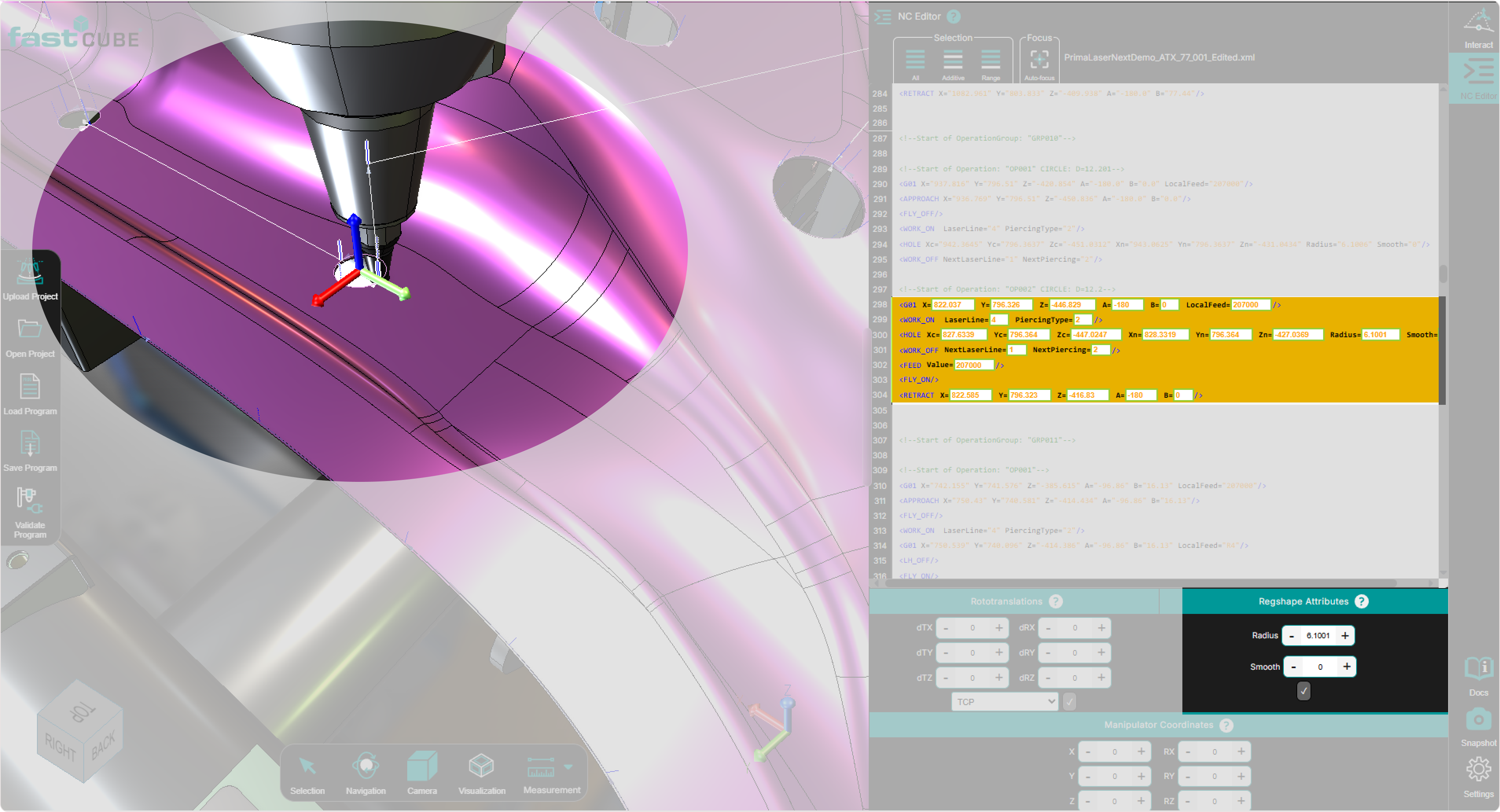Viewport: 1500px width, 812px height.
Task: Expand the Measurement tool dropdown arrow
Action: point(568,766)
